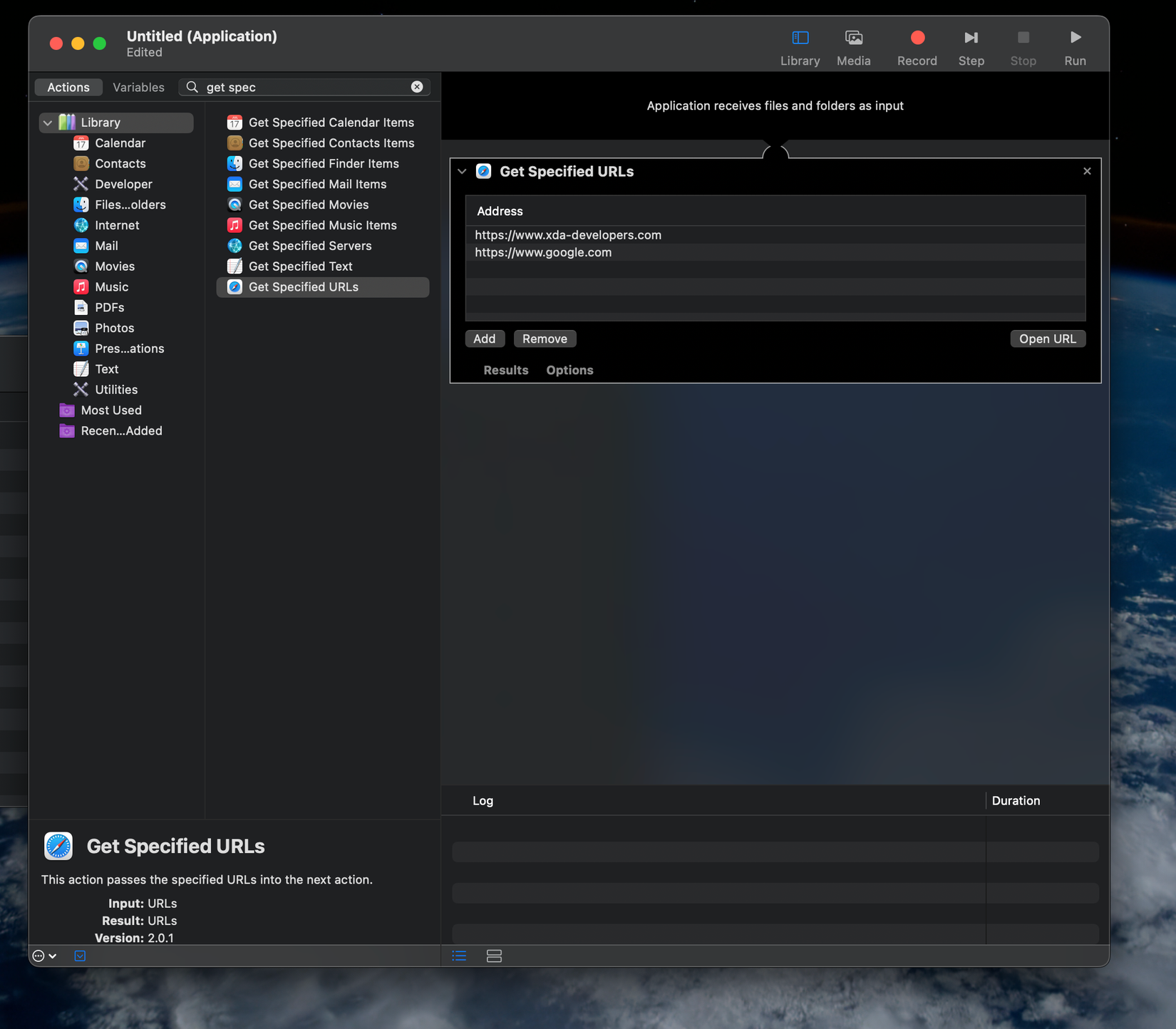Select Get Specified Text action
This screenshot has height=1029, width=1176.
[323, 267]
